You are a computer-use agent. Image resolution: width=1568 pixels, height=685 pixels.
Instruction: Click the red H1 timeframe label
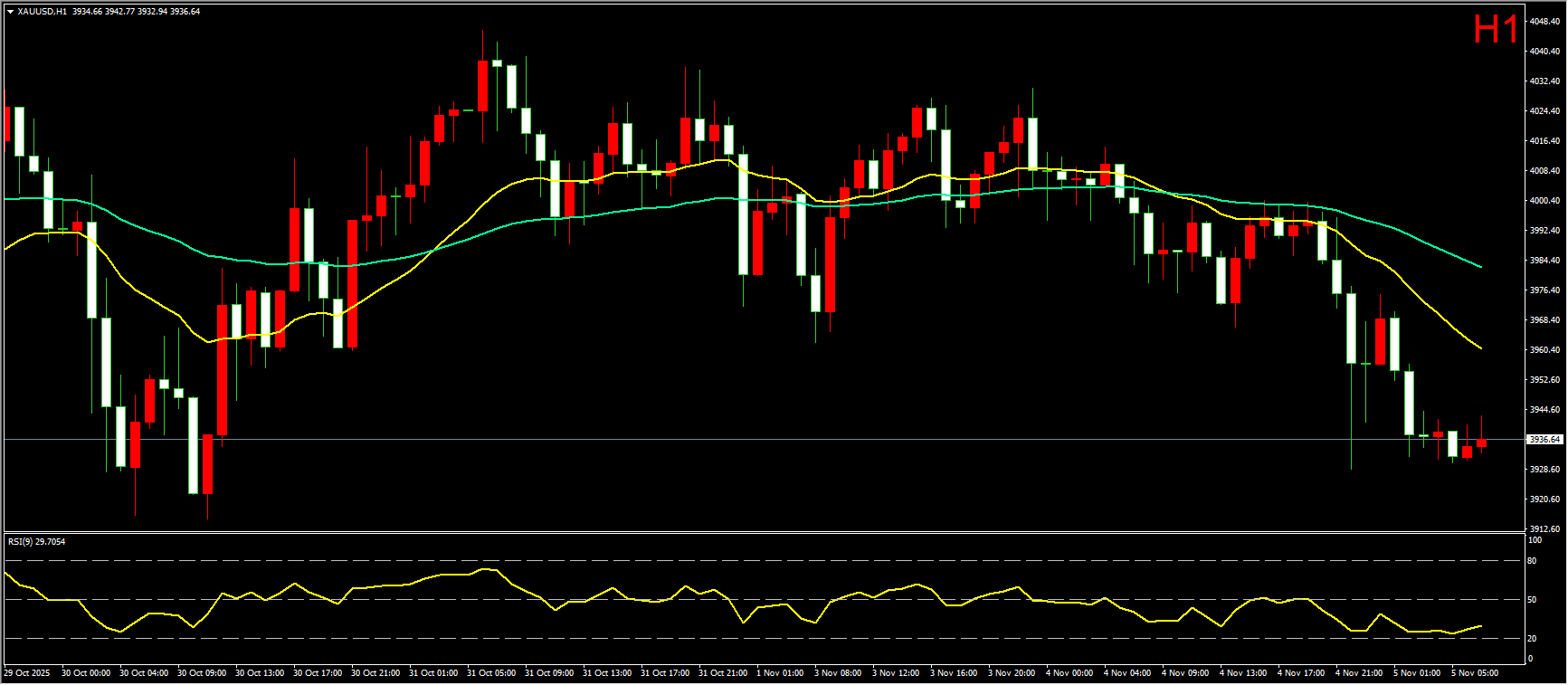tap(1495, 30)
